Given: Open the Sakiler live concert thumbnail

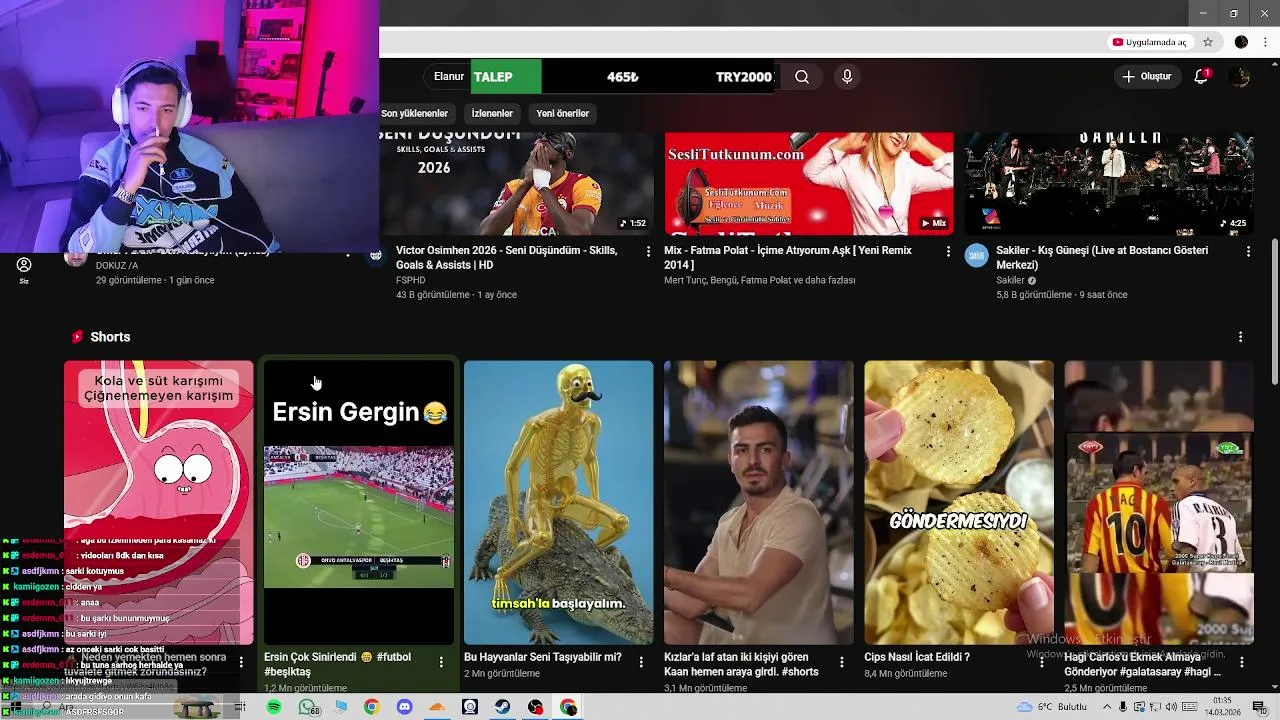Looking at the screenshot, I should 1109,183.
